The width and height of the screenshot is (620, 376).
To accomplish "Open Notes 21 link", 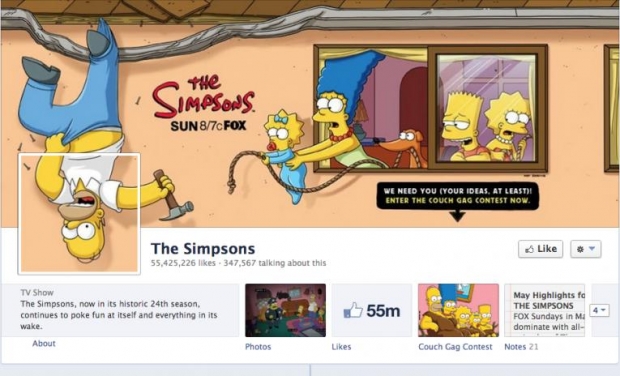I will [x=521, y=347].
